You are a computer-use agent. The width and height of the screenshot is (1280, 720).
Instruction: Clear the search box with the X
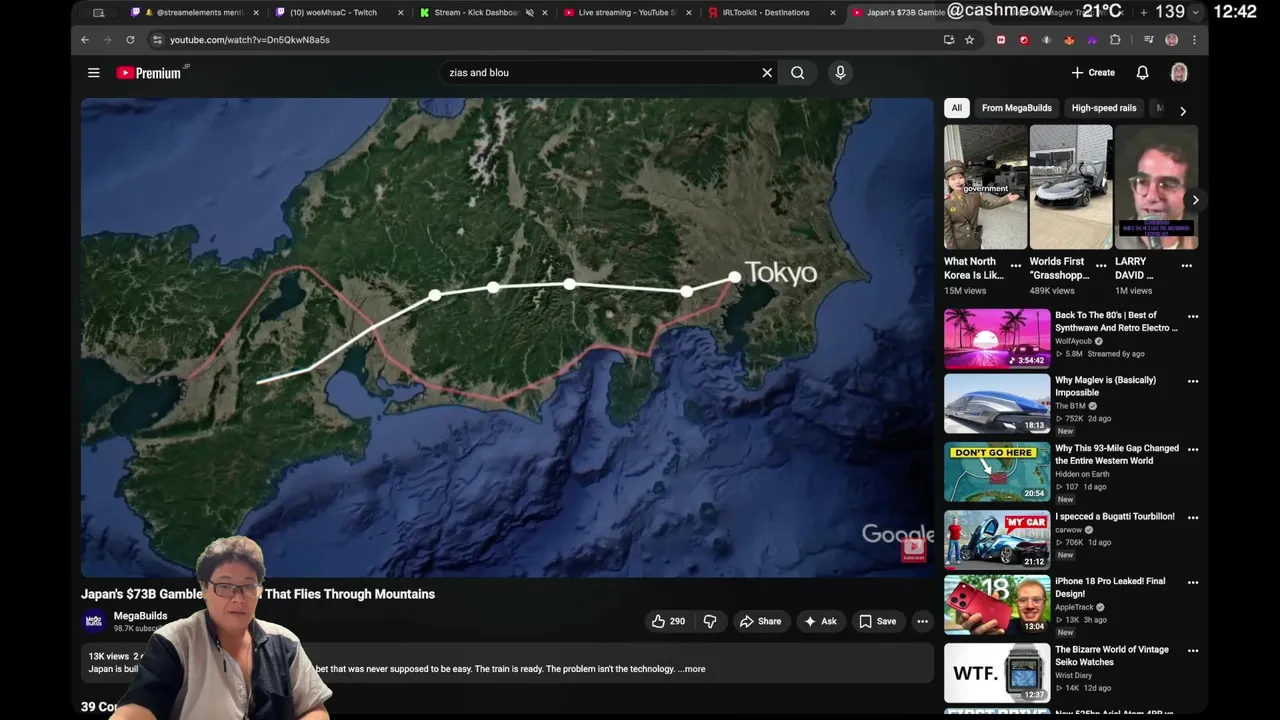767,72
